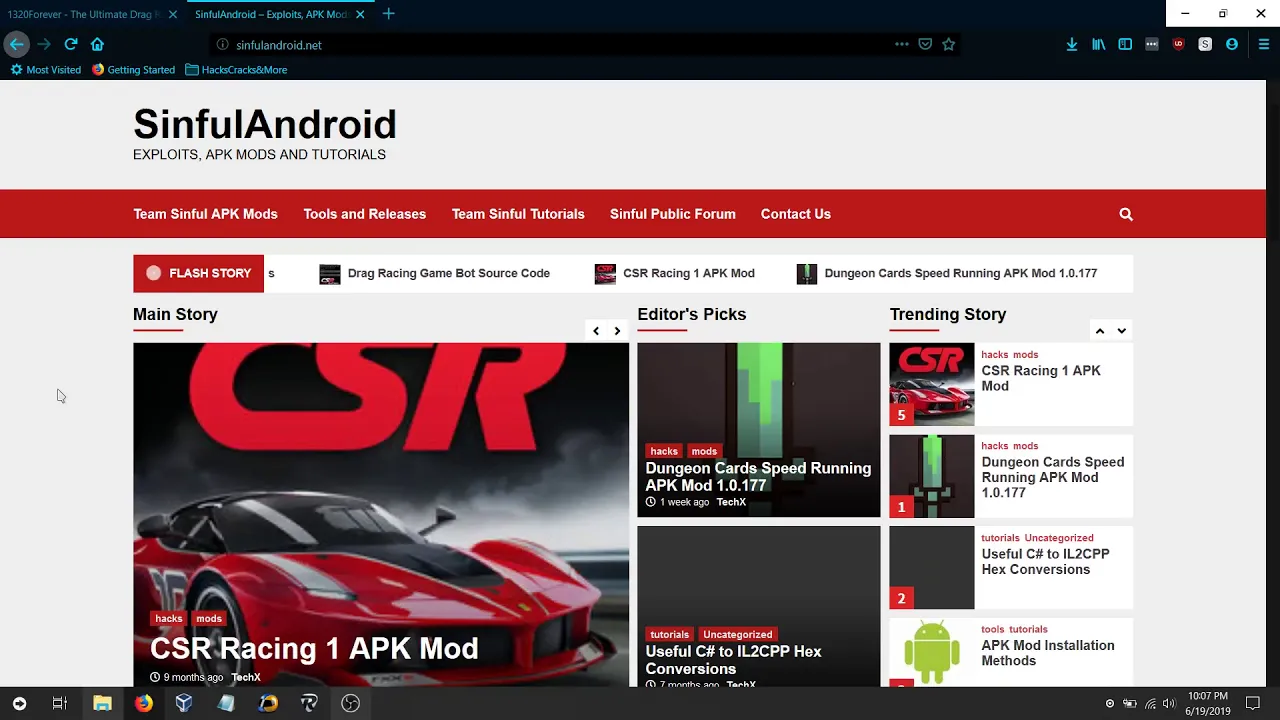Viewport: 1280px width, 720px height.
Task: Open OBS Studio from taskbar
Action: click(x=350, y=703)
